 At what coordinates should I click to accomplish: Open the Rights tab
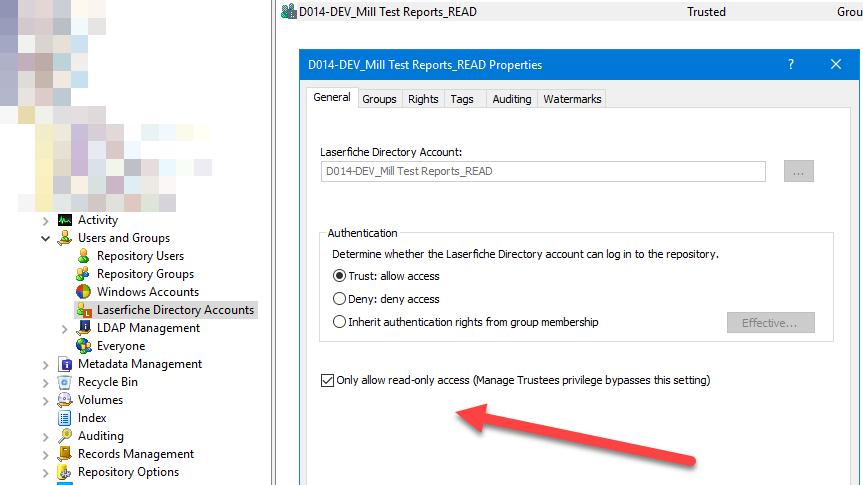click(x=423, y=99)
